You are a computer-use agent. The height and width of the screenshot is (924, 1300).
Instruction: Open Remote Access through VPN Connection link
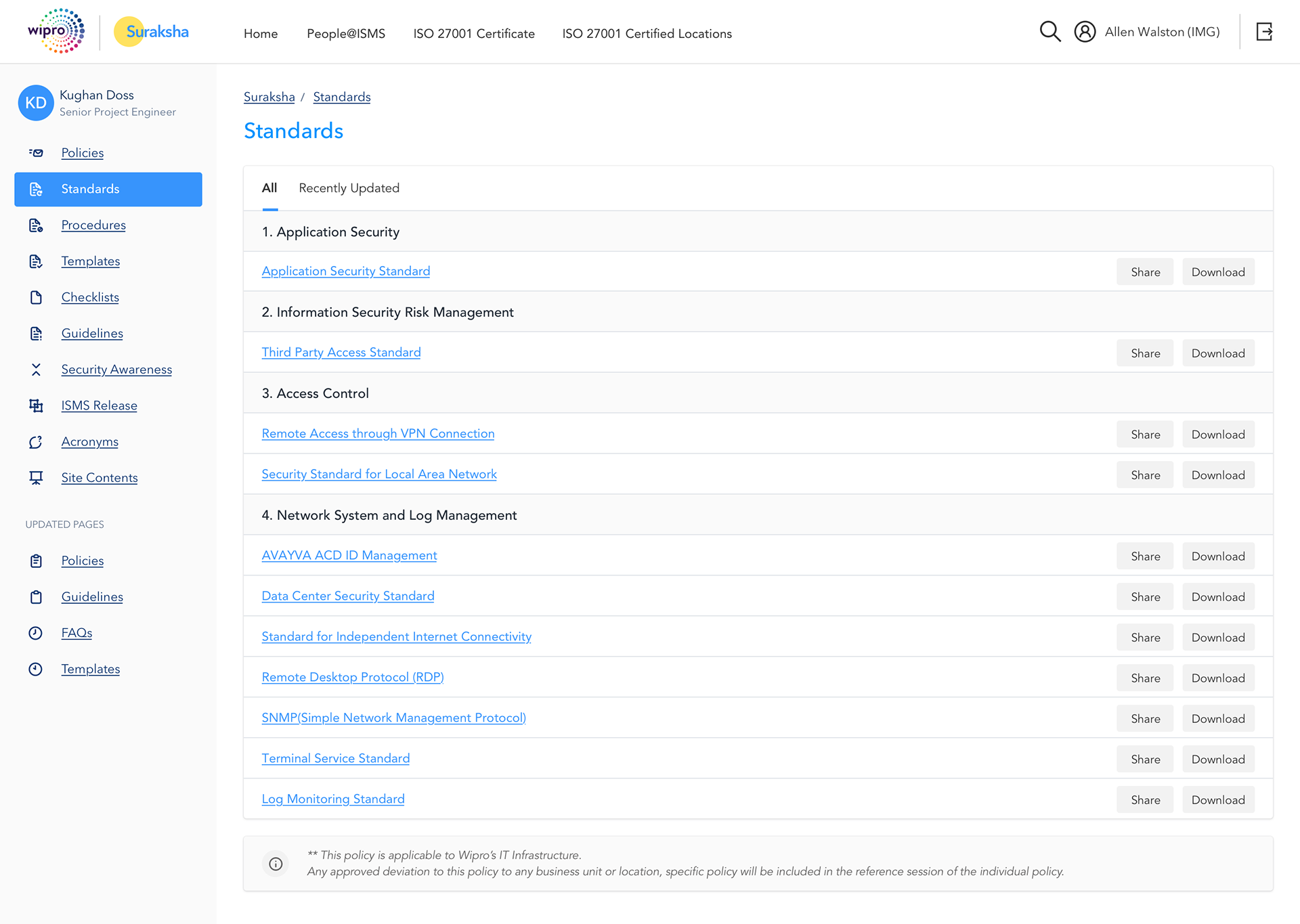click(378, 433)
